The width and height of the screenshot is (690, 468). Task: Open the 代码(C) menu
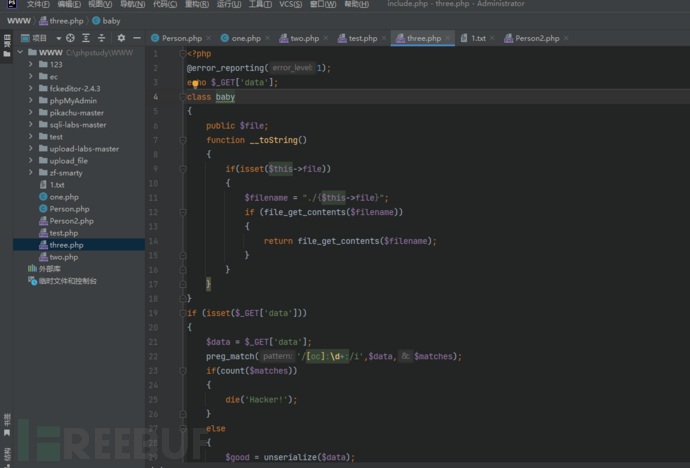(165, 4)
